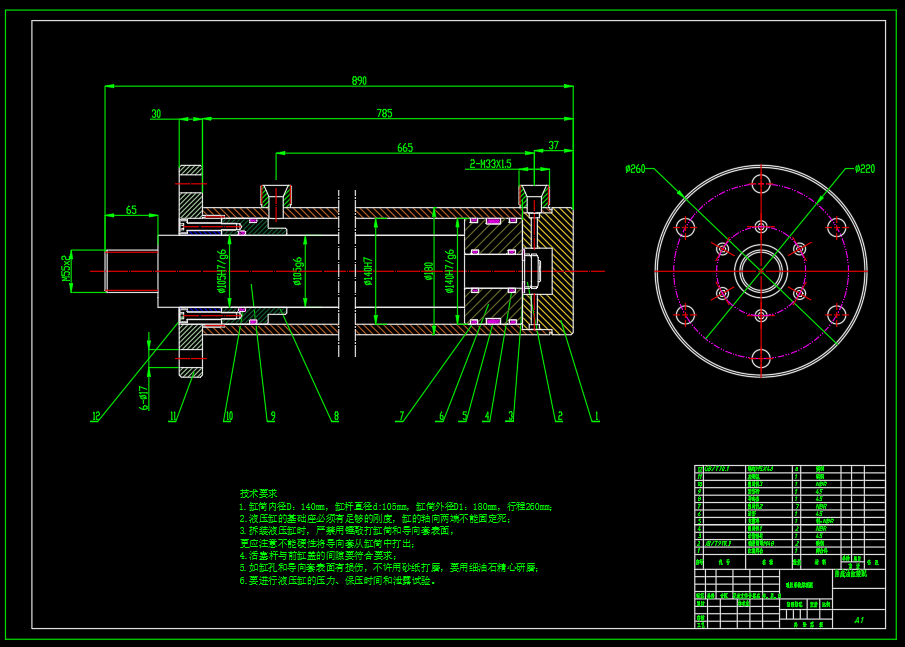This screenshot has height=647, width=905.
Task: Select the 785 dimension text
Action: pos(384,113)
